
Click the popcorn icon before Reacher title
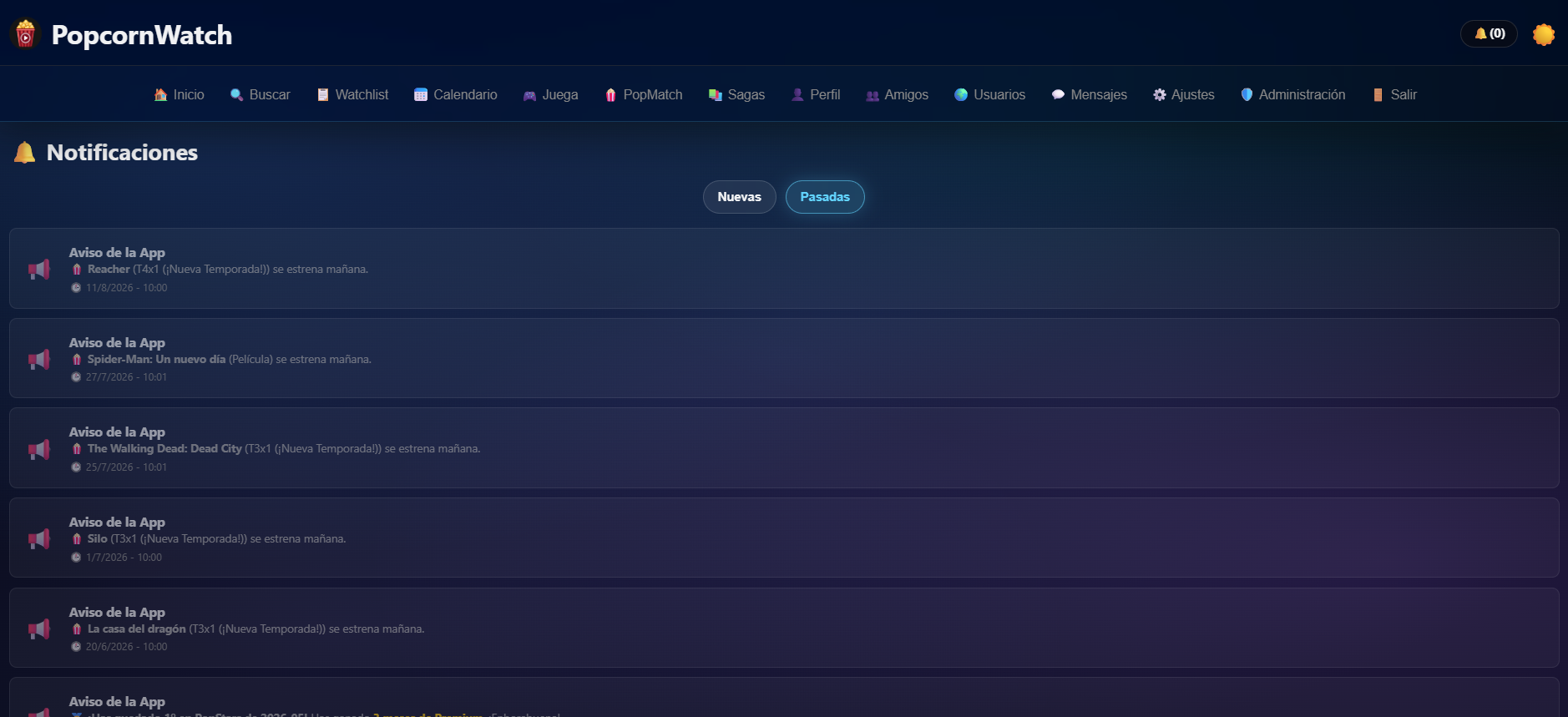click(77, 270)
